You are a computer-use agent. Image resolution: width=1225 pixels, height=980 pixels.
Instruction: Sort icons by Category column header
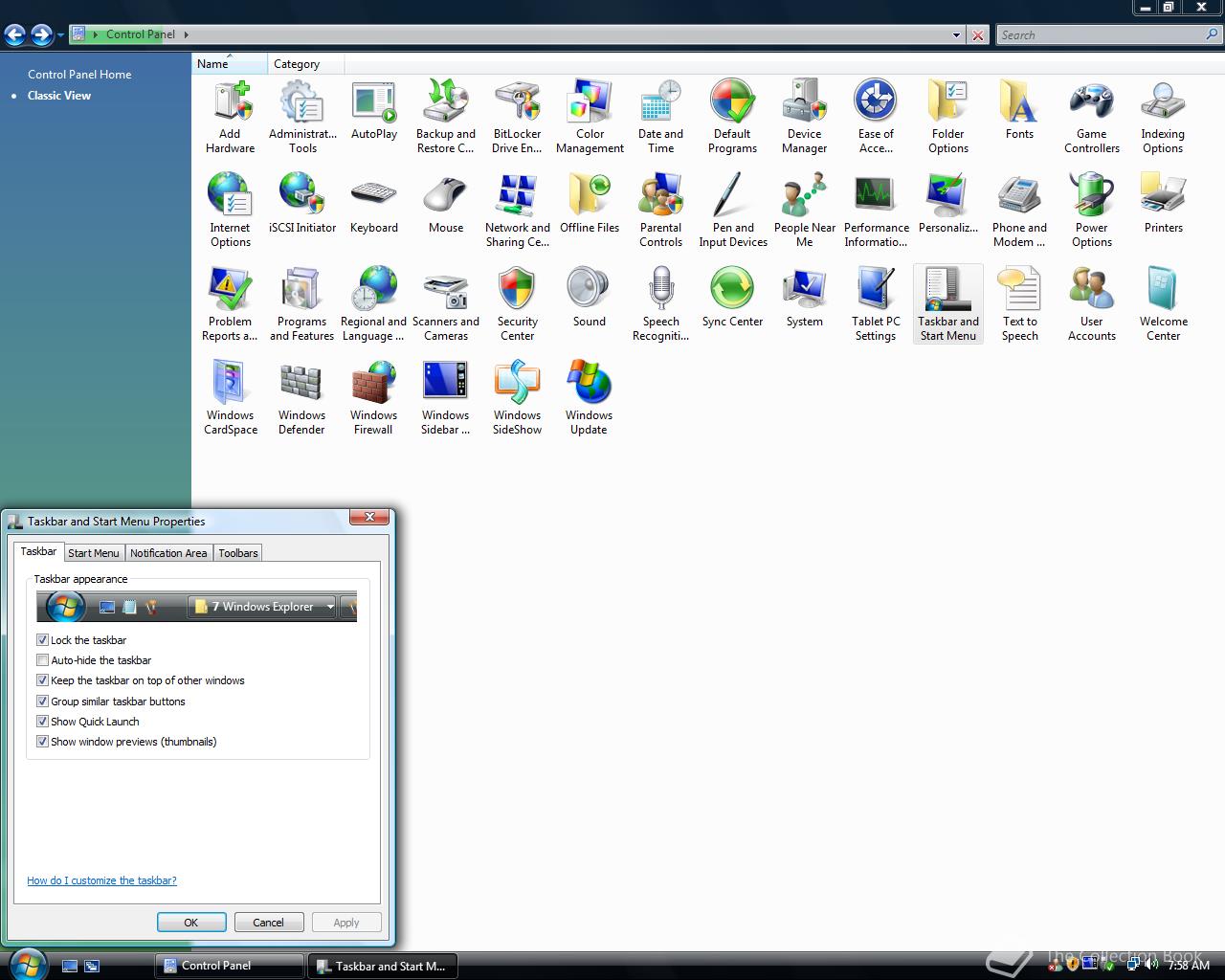305,64
